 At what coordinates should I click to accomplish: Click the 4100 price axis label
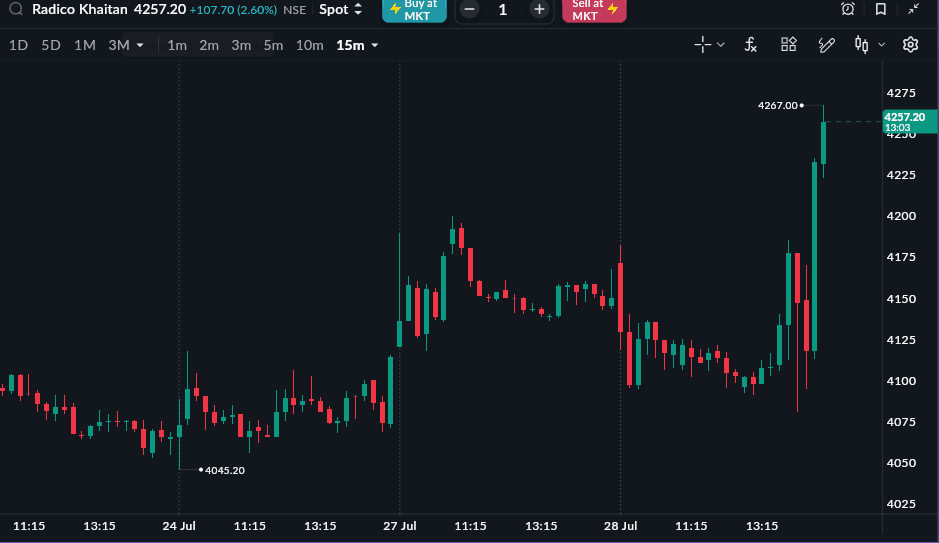tap(901, 381)
